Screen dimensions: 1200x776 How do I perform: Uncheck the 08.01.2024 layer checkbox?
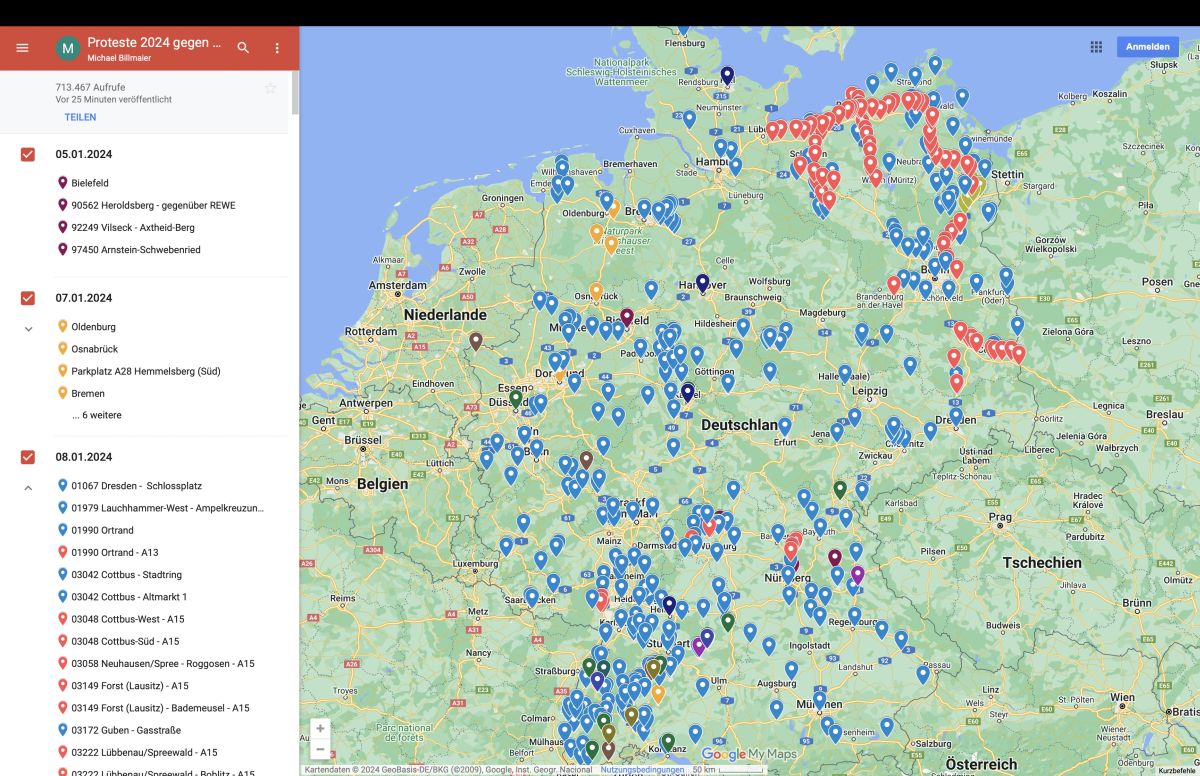point(28,457)
